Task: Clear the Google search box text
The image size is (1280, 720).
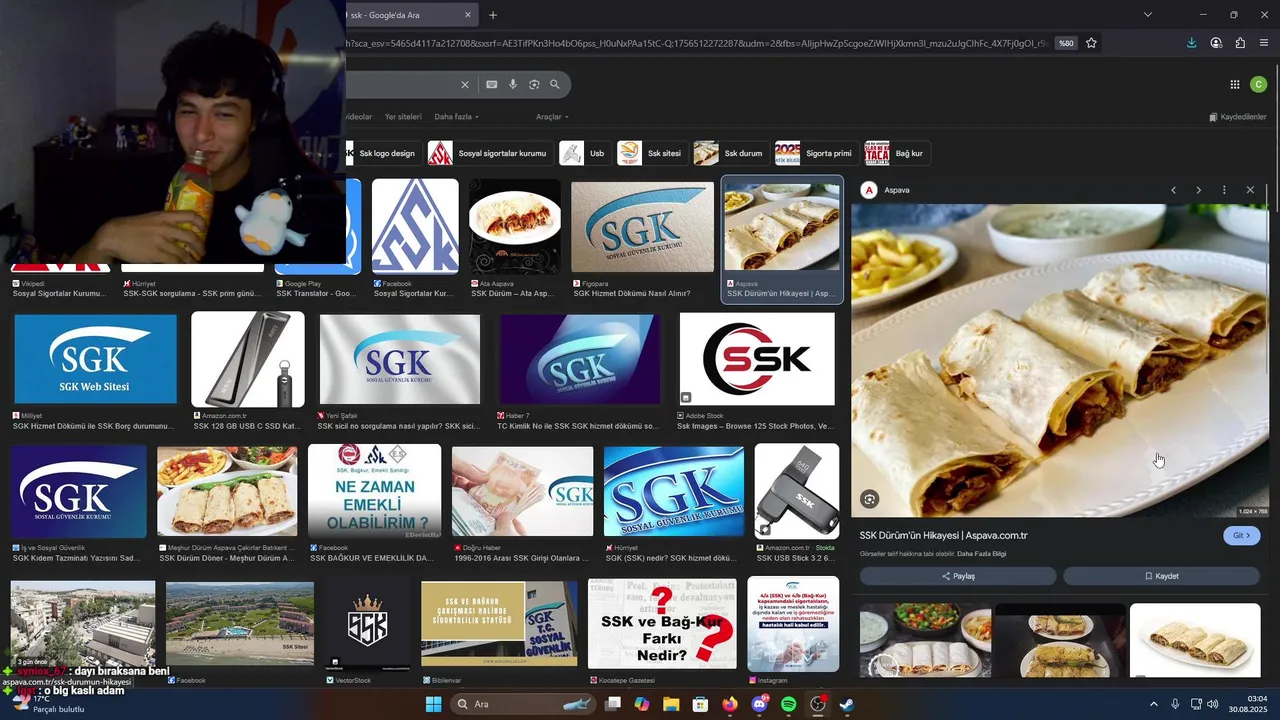Action: (x=464, y=85)
